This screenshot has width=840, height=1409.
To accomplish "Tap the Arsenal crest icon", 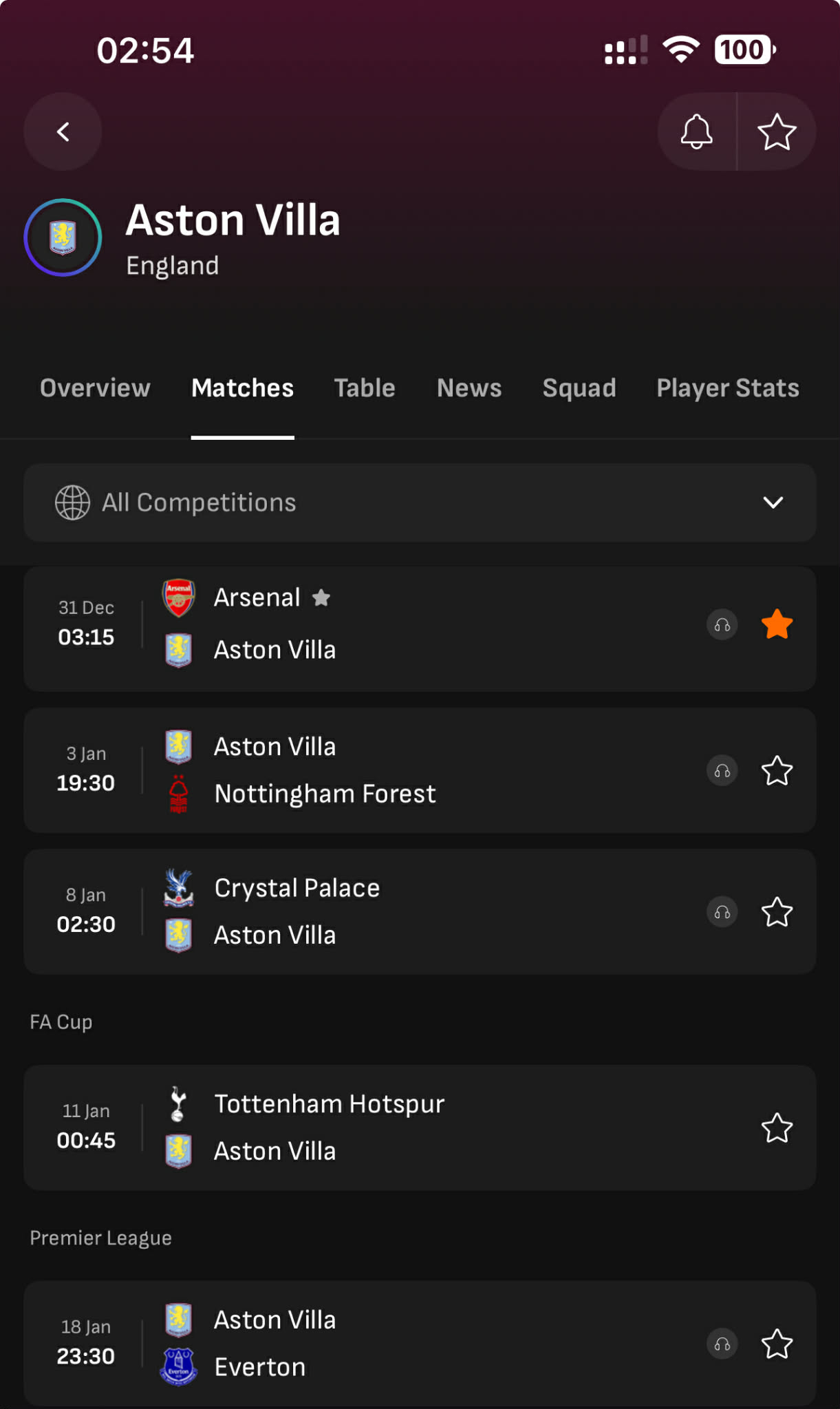I will tap(179, 597).
